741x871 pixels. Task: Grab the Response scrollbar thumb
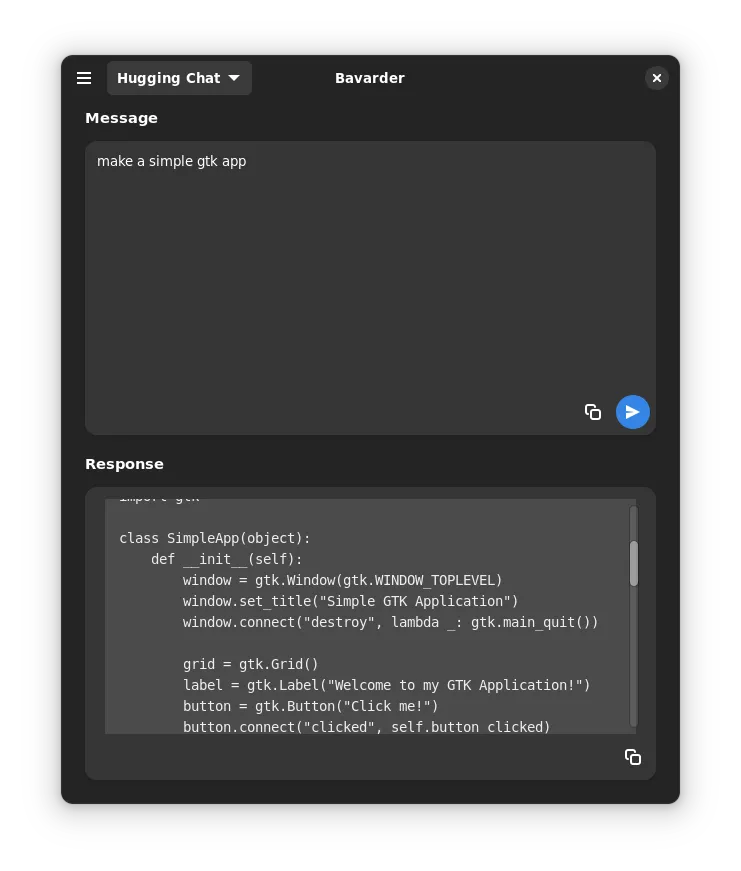pos(633,563)
